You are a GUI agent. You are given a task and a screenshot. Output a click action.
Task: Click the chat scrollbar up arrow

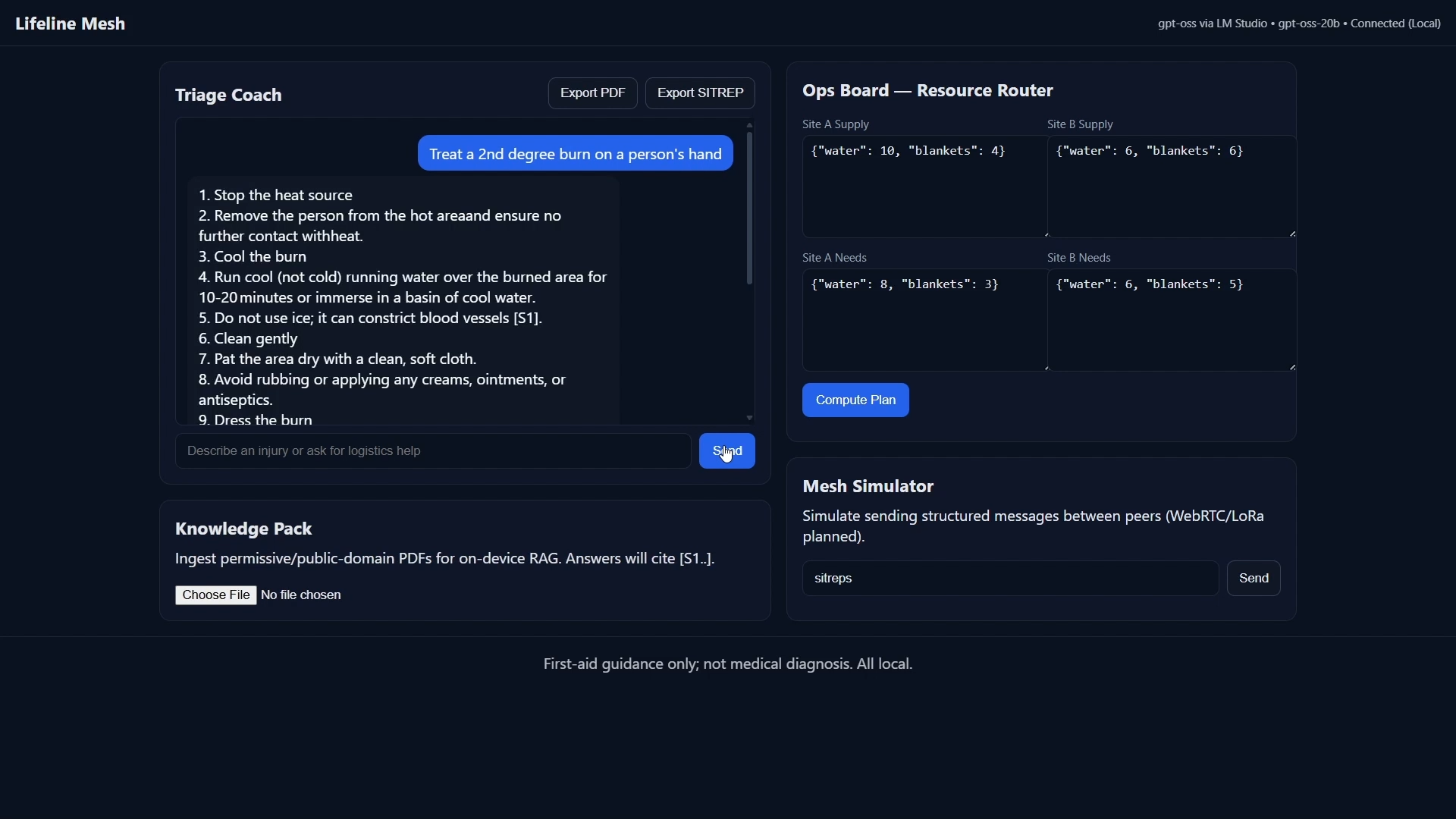click(749, 125)
